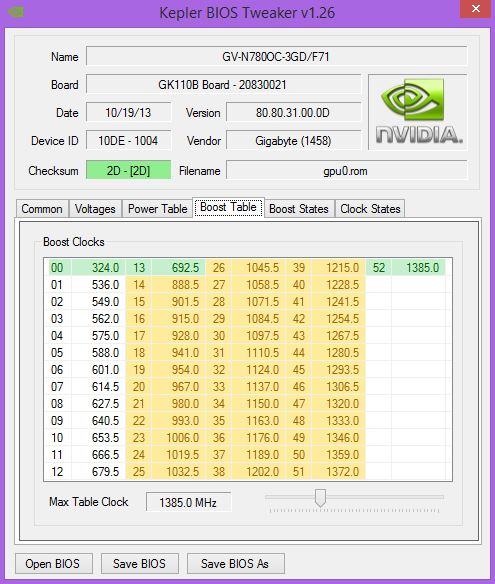Click table index 26 in Boost Clocks

tap(219, 267)
